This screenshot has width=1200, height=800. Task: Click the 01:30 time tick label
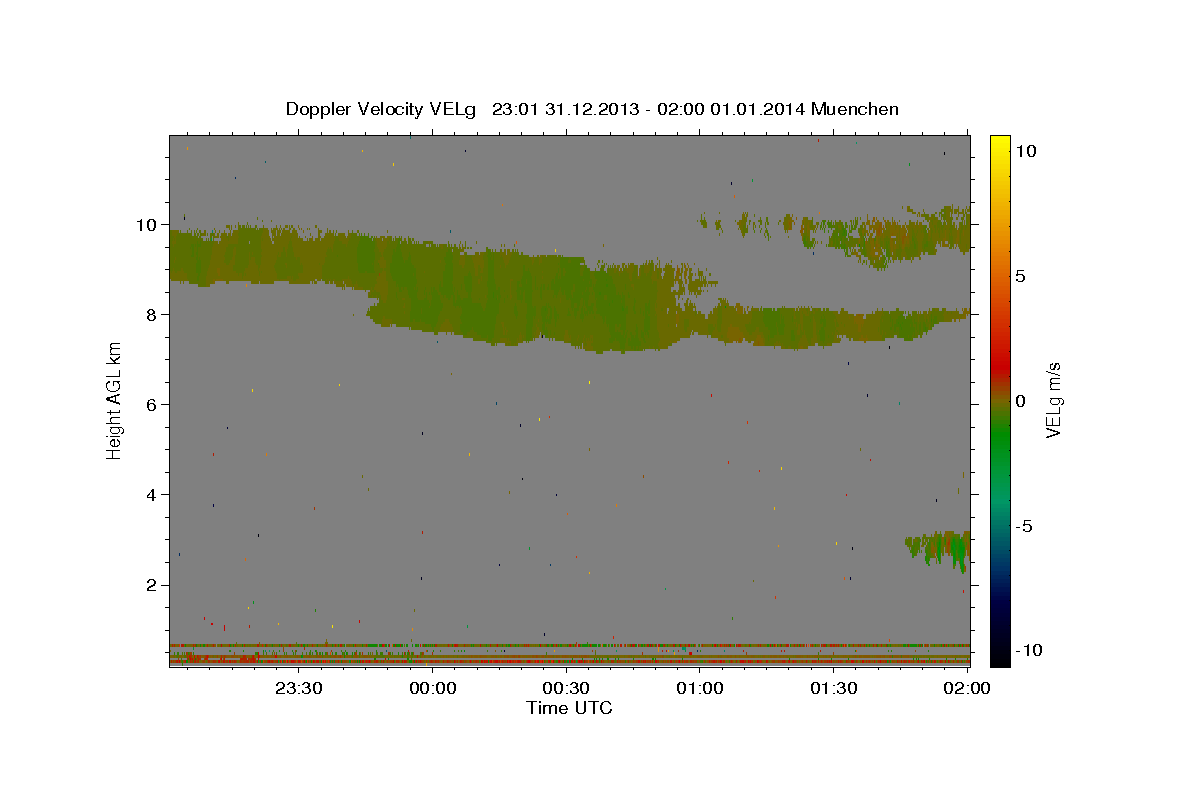click(x=834, y=689)
